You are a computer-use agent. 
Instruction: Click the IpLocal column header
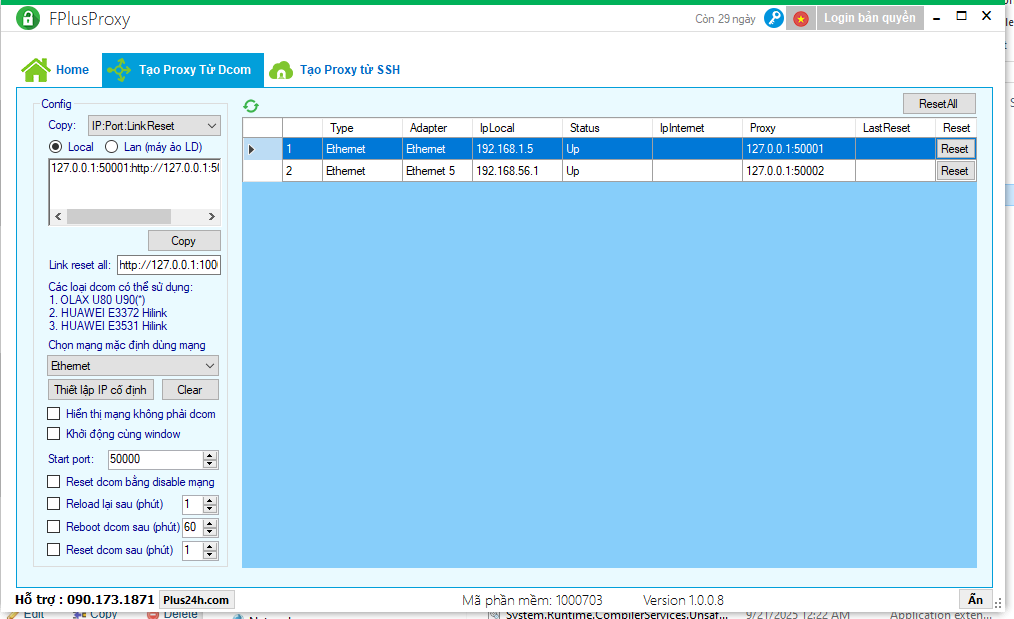517,128
